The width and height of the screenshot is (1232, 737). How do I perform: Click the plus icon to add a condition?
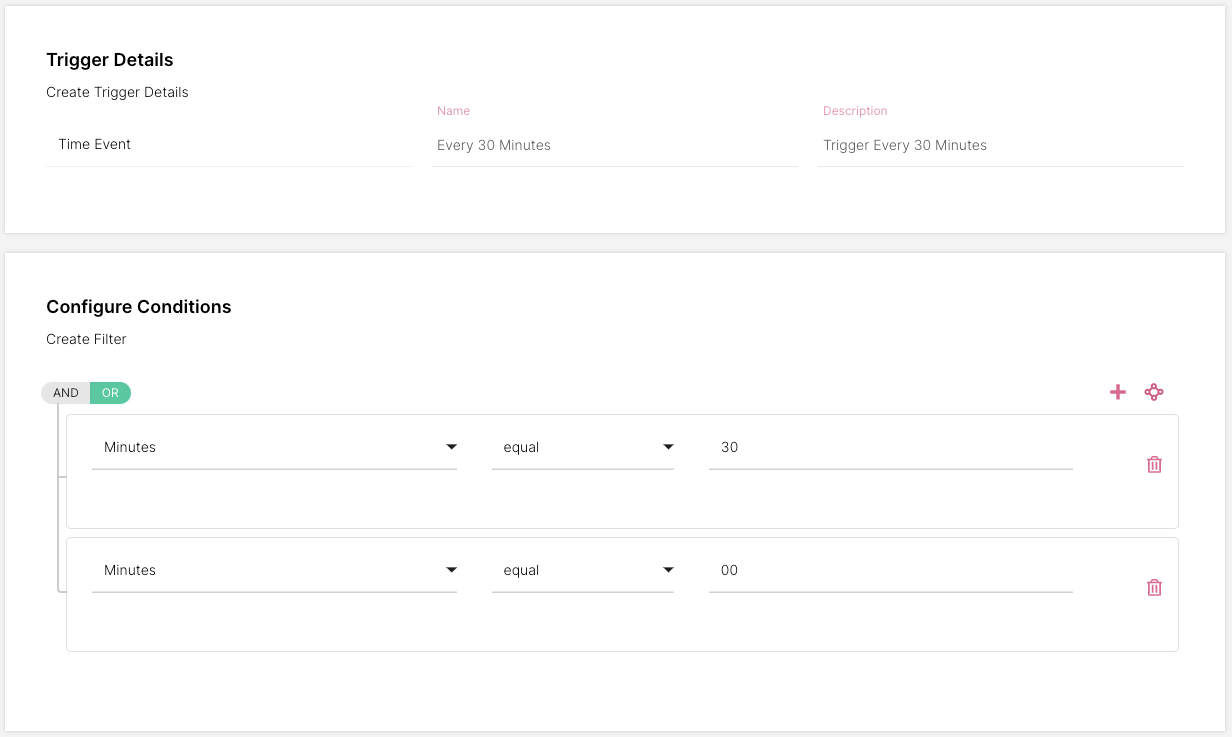1118,392
